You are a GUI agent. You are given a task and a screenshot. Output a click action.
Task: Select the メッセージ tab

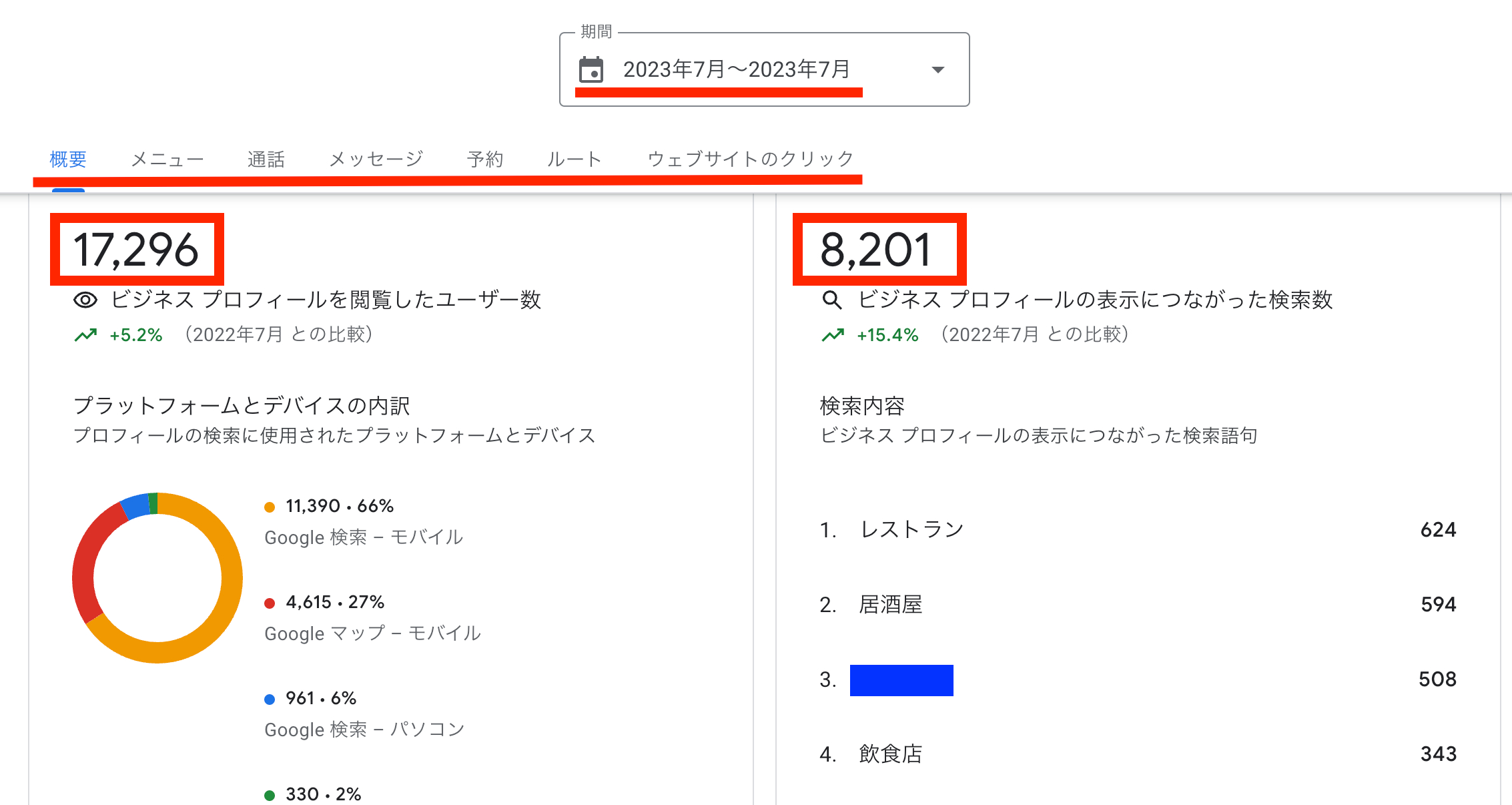[x=375, y=158]
